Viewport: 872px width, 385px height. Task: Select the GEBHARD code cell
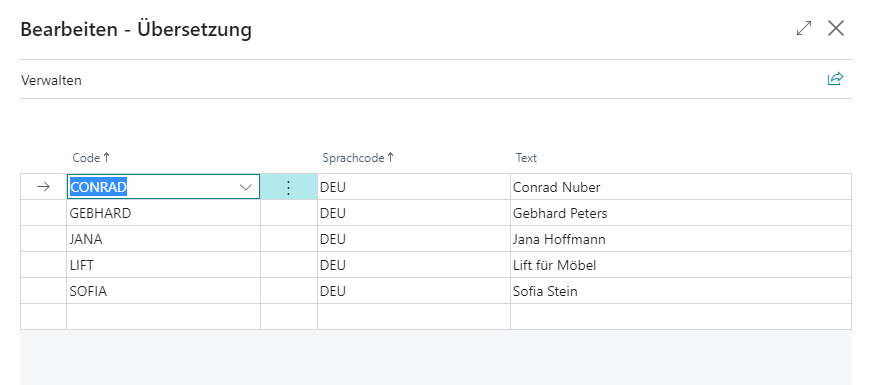point(164,213)
